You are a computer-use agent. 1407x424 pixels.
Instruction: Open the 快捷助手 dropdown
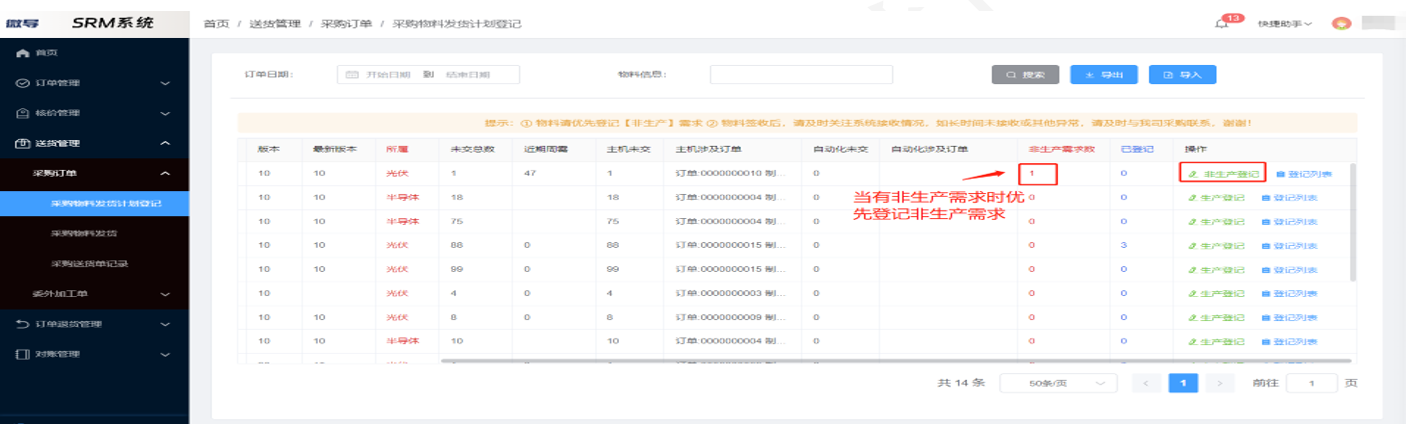1284,23
